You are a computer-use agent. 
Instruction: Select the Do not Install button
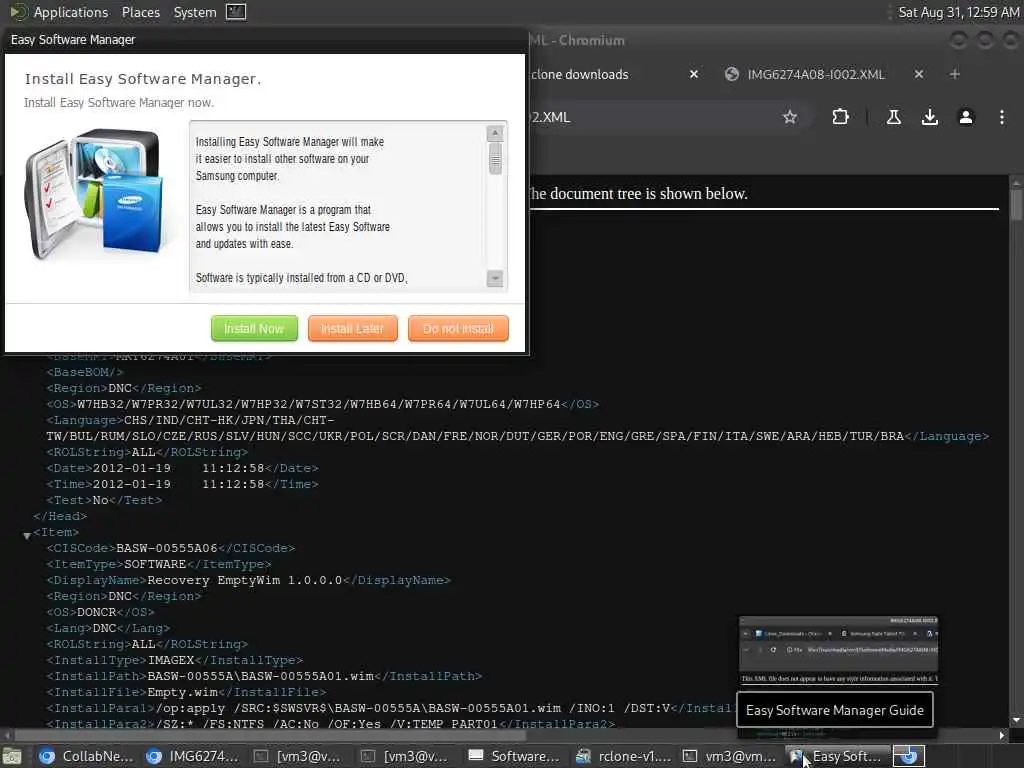458,328
